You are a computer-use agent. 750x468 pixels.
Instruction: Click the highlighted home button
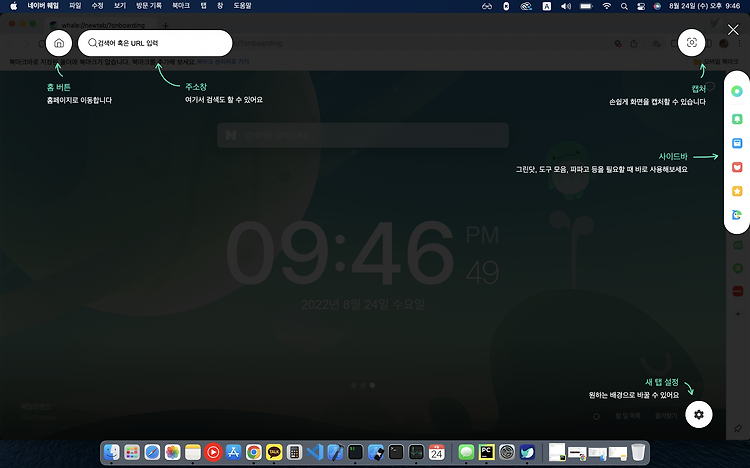59,43
